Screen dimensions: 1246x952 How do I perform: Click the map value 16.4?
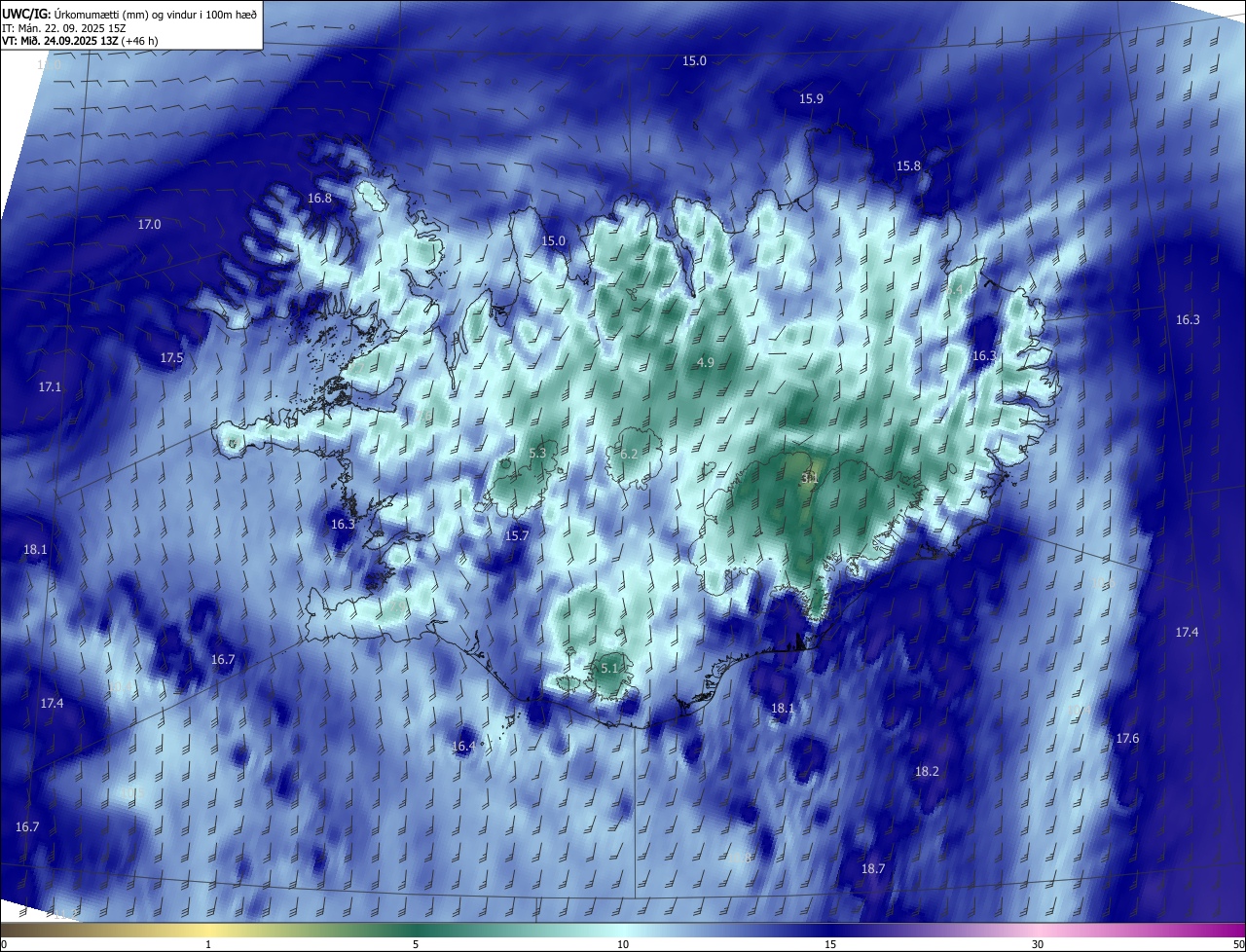tap(464, 747)
